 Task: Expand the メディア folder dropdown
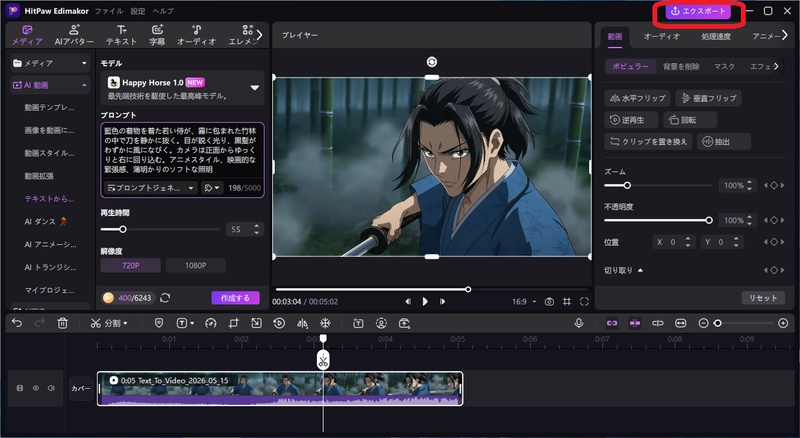pos(84,63)
